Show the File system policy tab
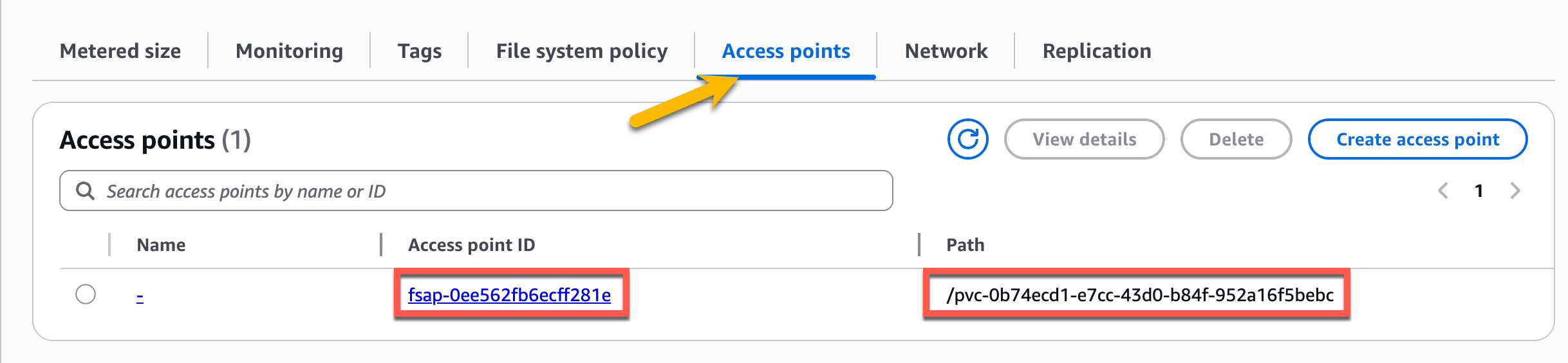Screen dimensions: 1568x363 [581, 51]
